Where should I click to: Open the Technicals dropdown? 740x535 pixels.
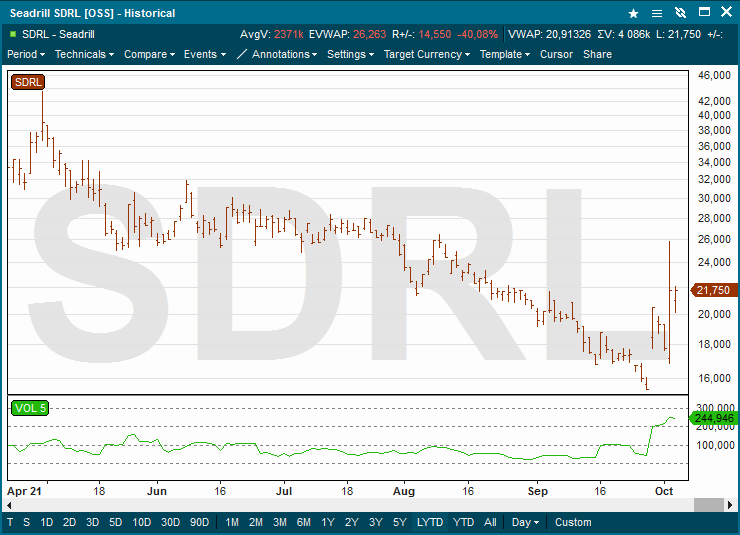click(84, 54)
